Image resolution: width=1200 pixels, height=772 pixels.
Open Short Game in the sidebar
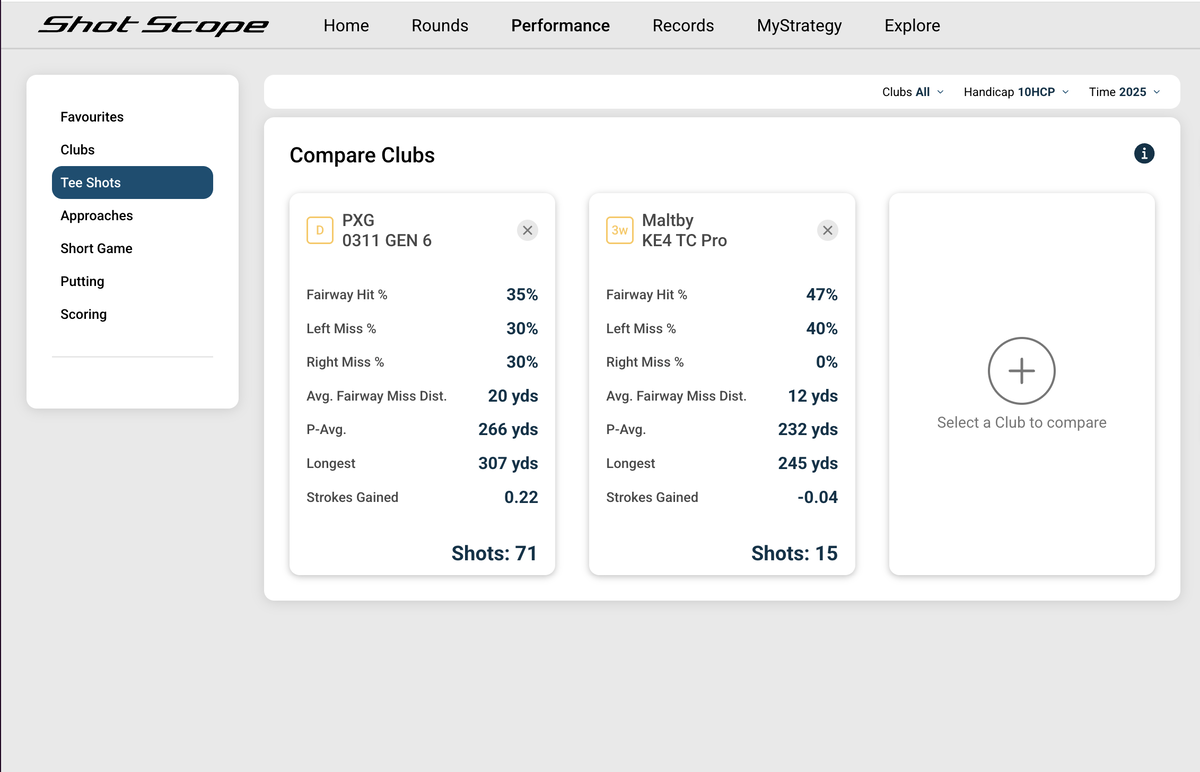(x=132, y=249)
